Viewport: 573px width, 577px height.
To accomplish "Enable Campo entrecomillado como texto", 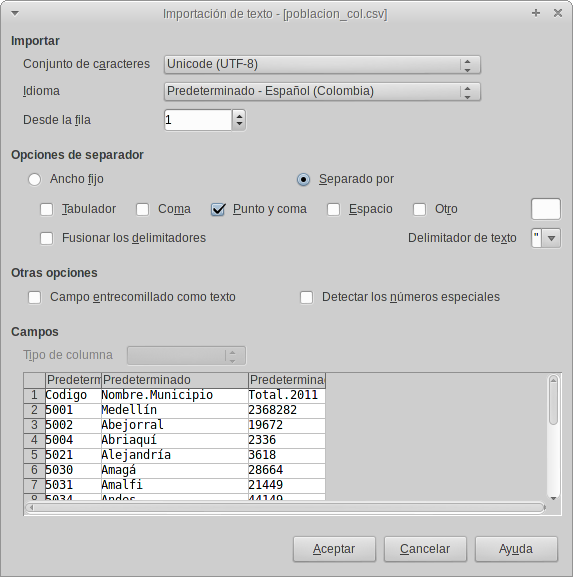I will [35, 297].
